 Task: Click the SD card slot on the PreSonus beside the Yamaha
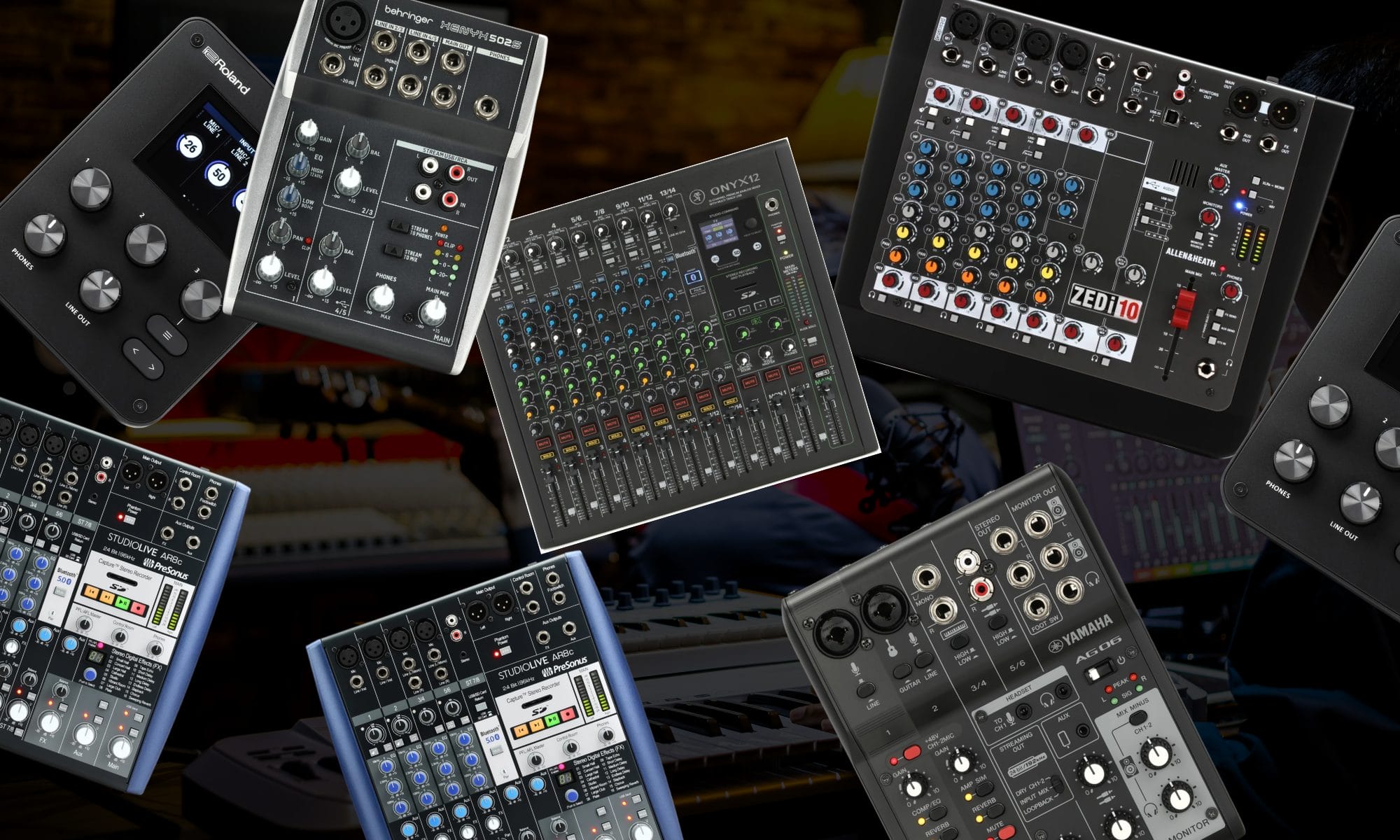pos(537,701)
